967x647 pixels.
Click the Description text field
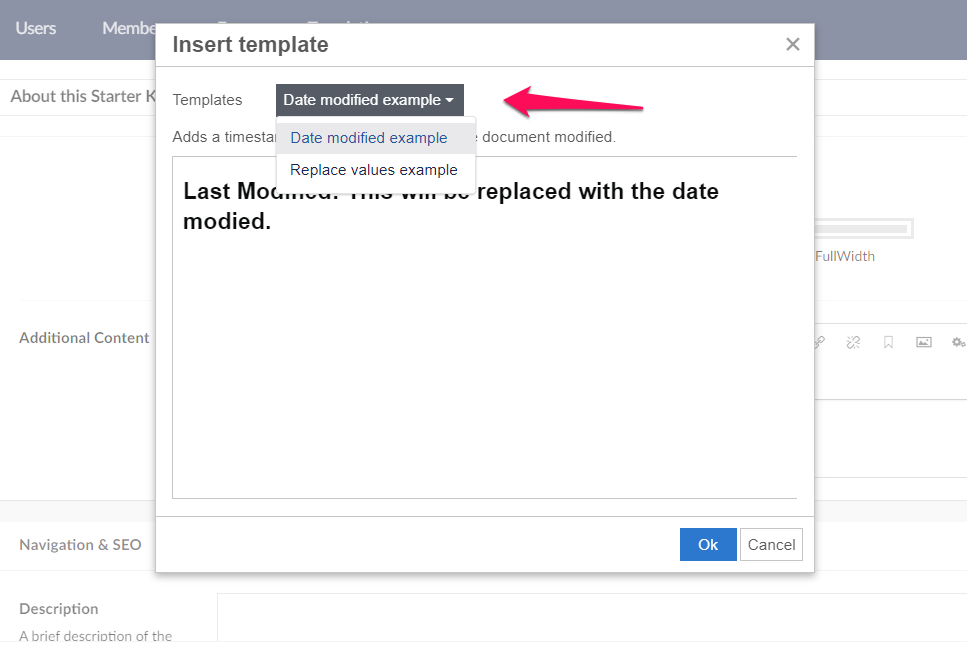[x=592, y=620]
